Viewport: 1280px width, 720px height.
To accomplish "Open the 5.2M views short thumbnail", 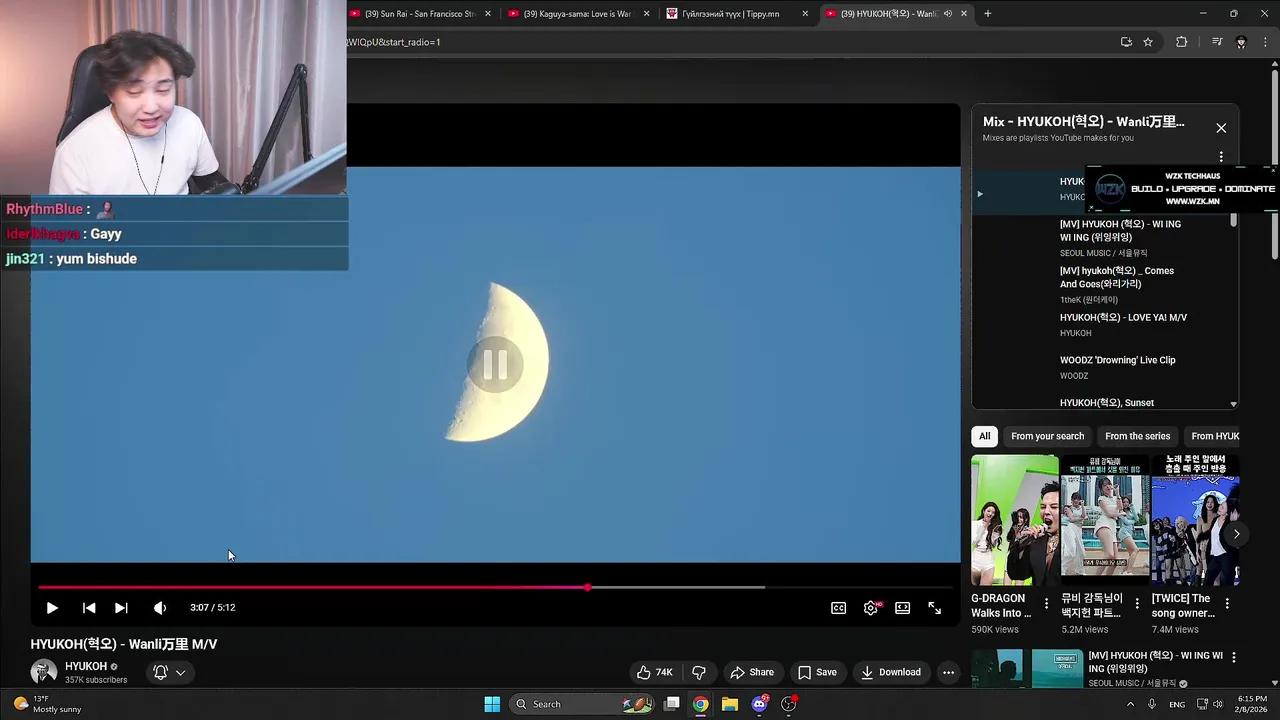I will (x=1105, y=520).
